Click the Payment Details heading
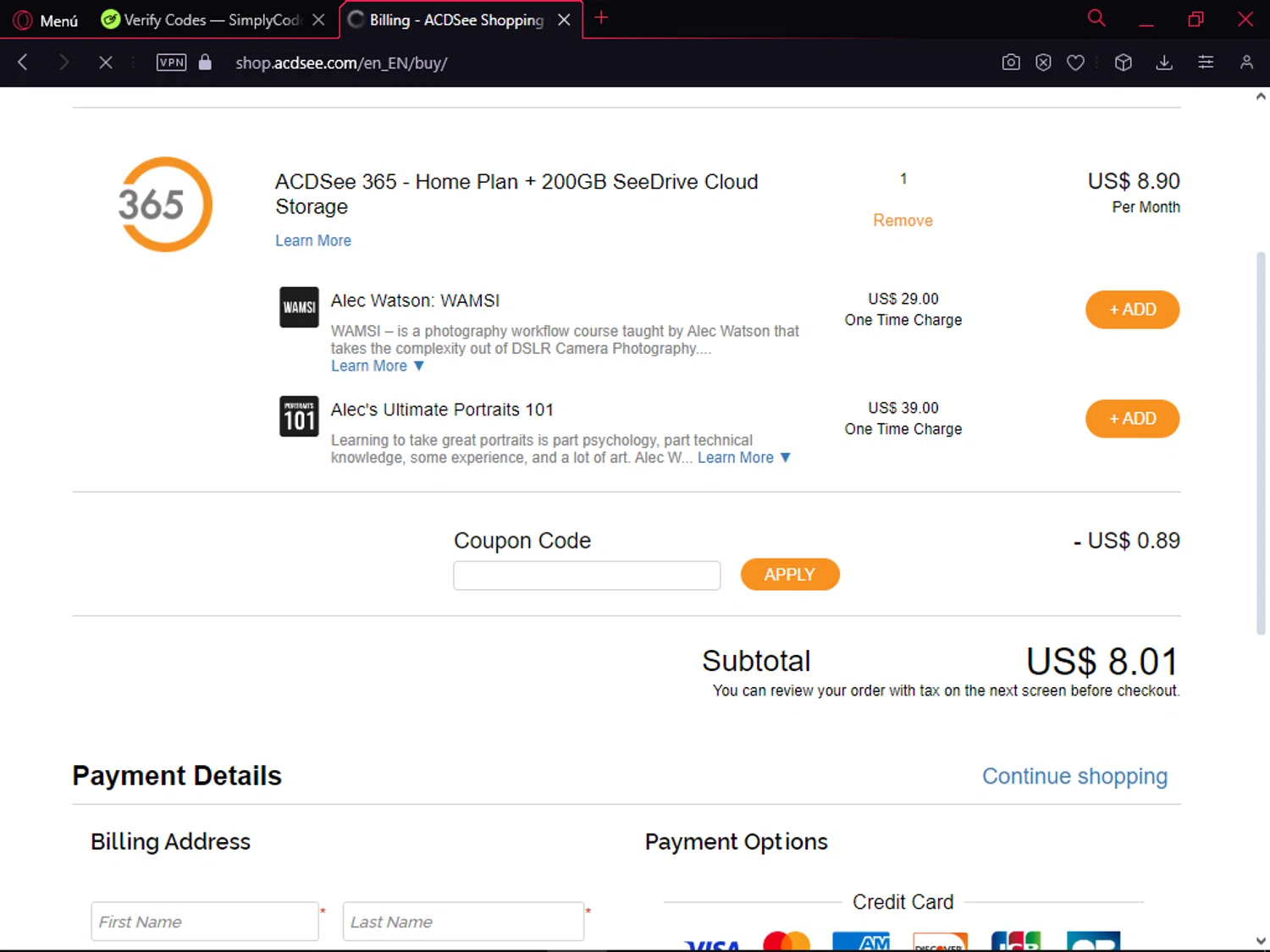This screenshot has height=952, width=1270. click(177, 776)
